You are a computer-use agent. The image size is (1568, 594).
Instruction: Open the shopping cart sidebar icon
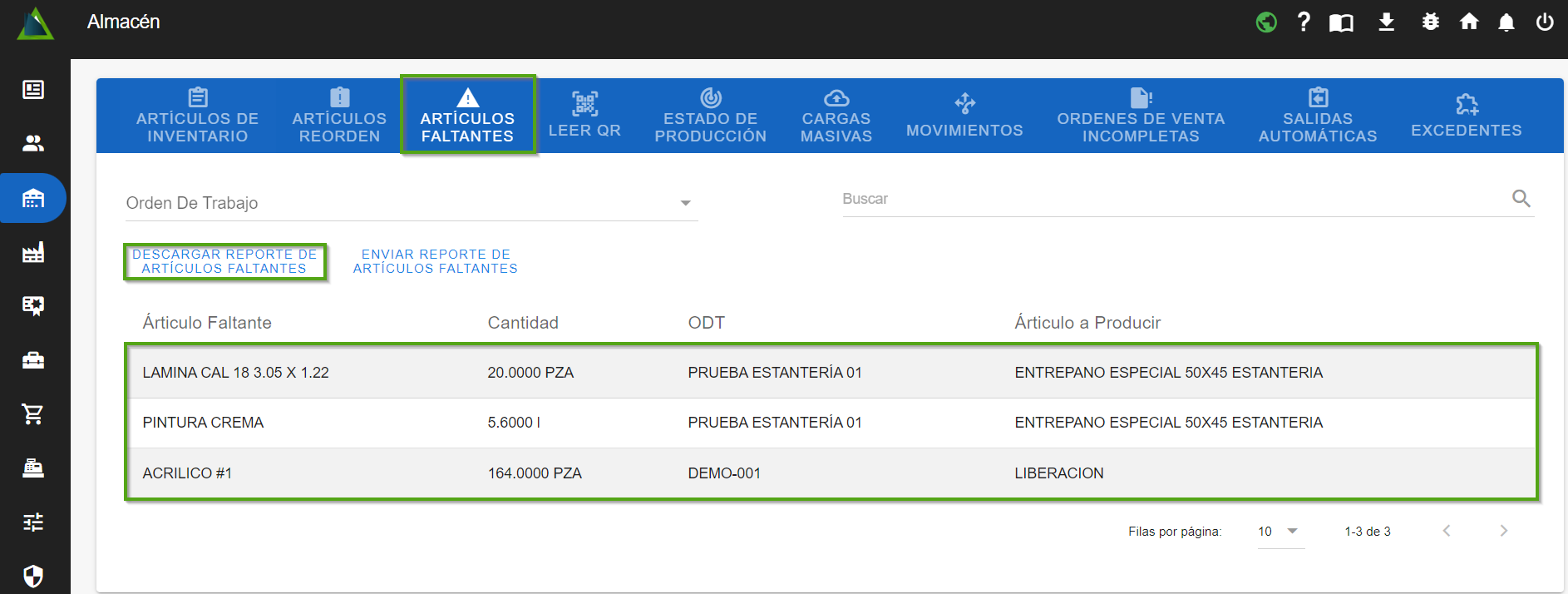point(33,413)
